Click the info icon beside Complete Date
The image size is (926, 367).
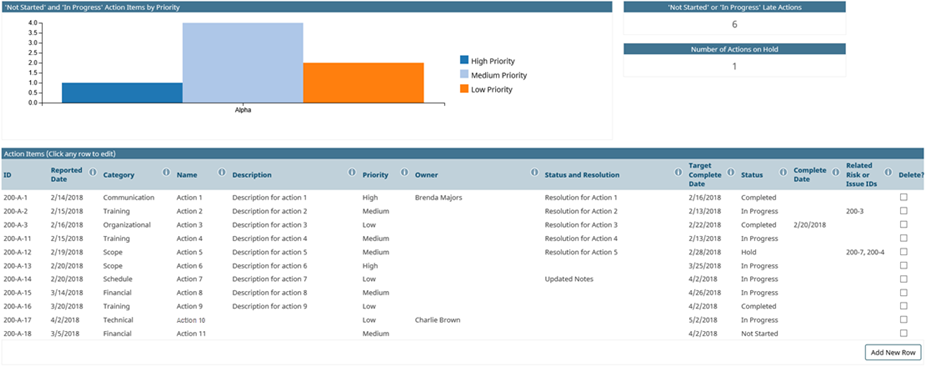click(836, 172)
